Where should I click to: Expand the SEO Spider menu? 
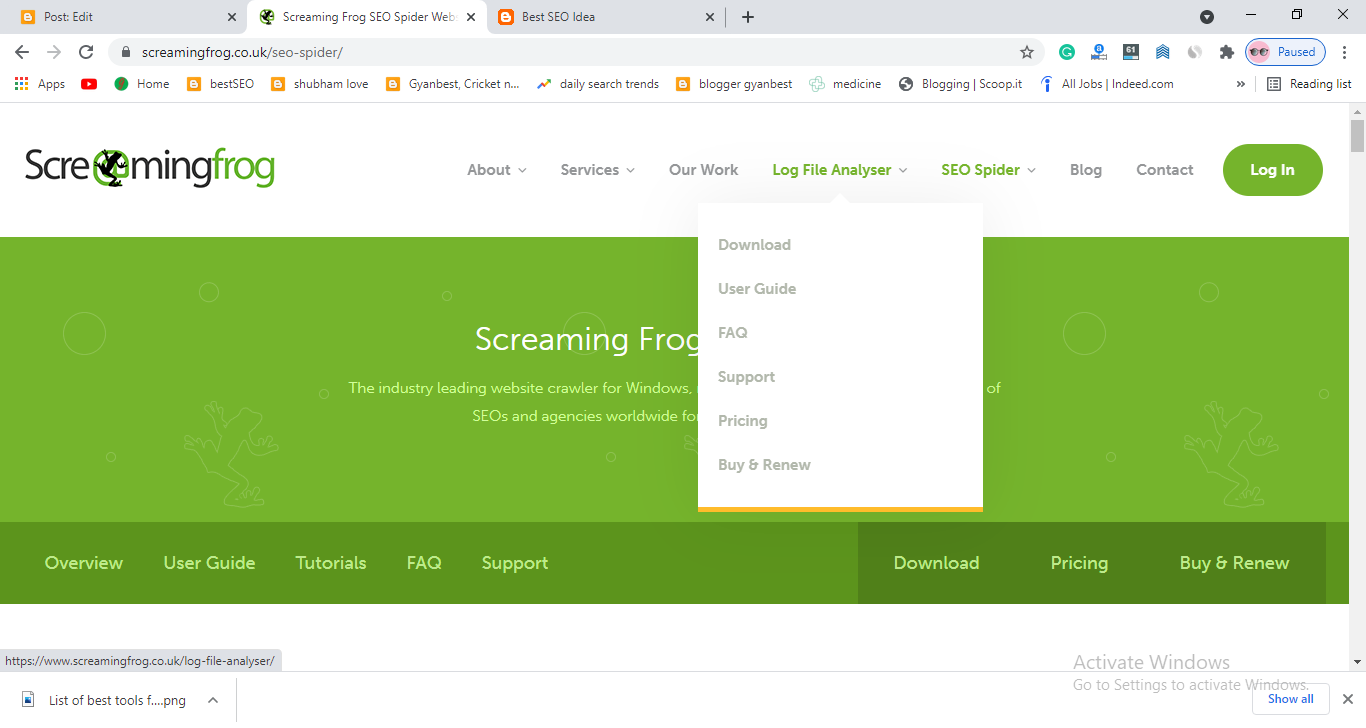click(989, 170)
